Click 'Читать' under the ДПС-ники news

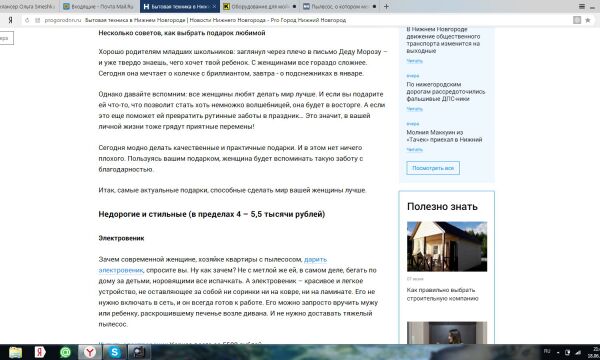pyautogui.click(x=414, y=109)
